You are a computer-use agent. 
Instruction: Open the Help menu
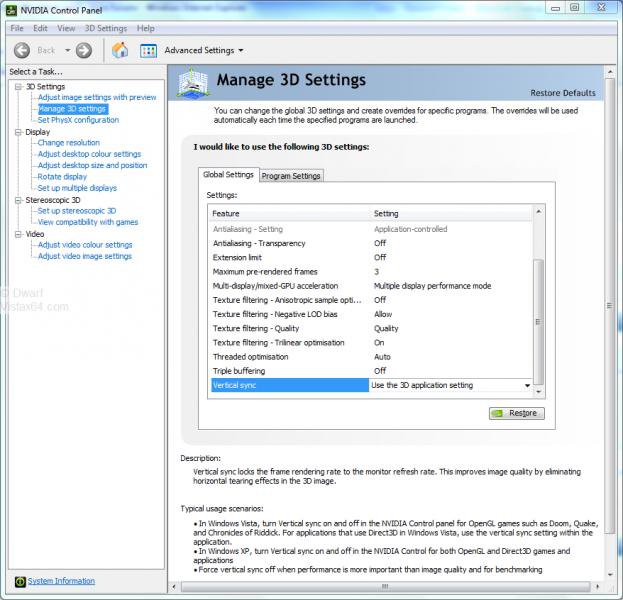146,28
